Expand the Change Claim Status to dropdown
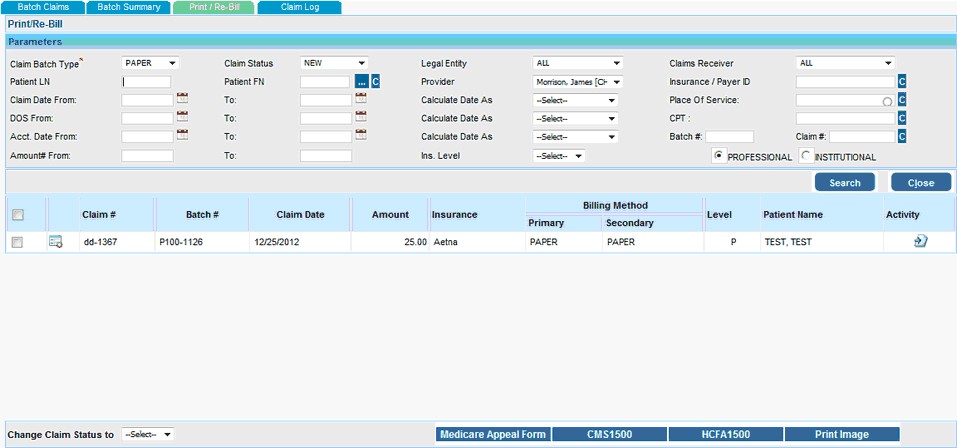The width and height of the screenshot is (957, 448). pos(148,435)
